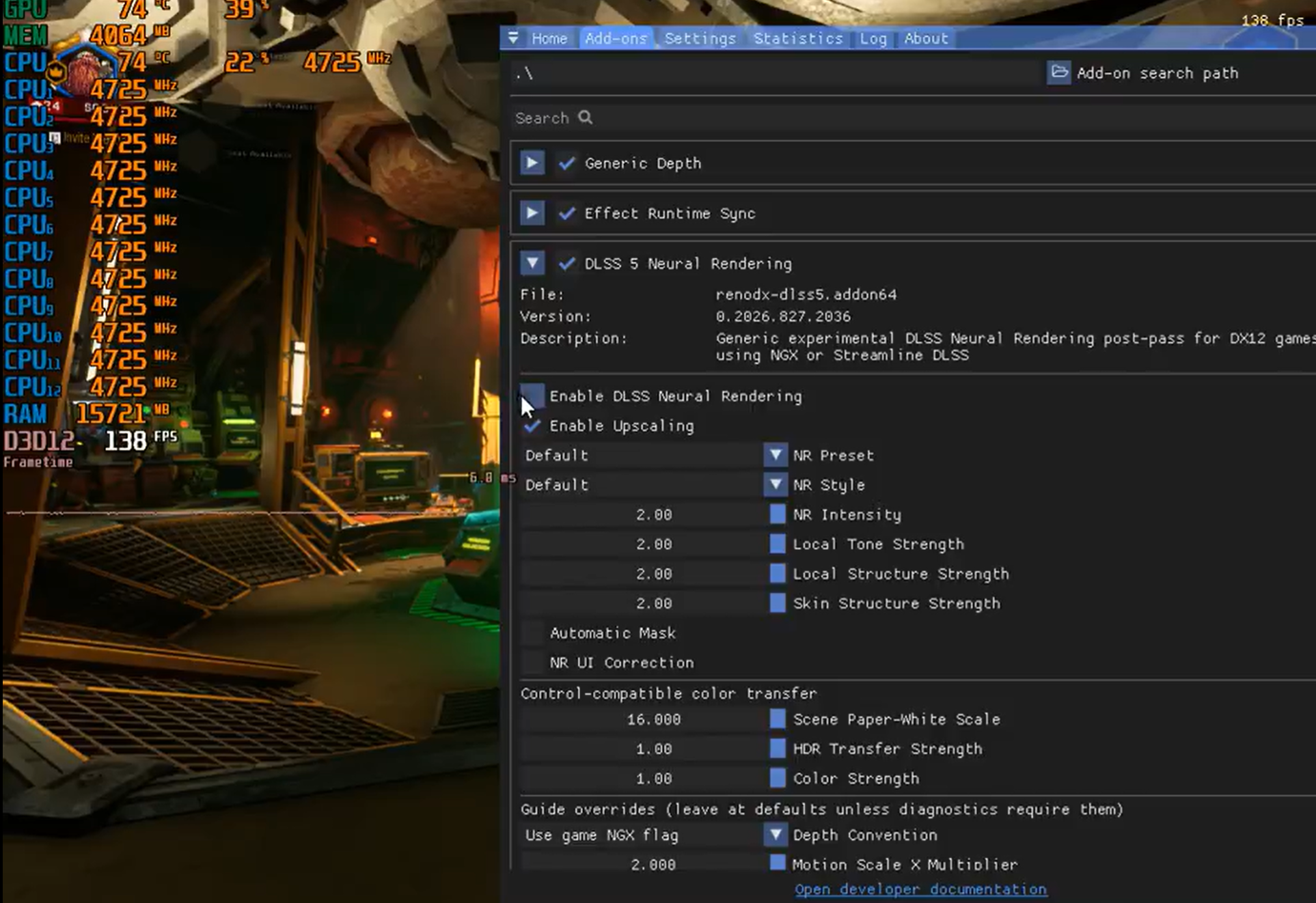Screen dimensions: 1316x903
Task: Uncheck Enable Upscaling
Action: 532,426
